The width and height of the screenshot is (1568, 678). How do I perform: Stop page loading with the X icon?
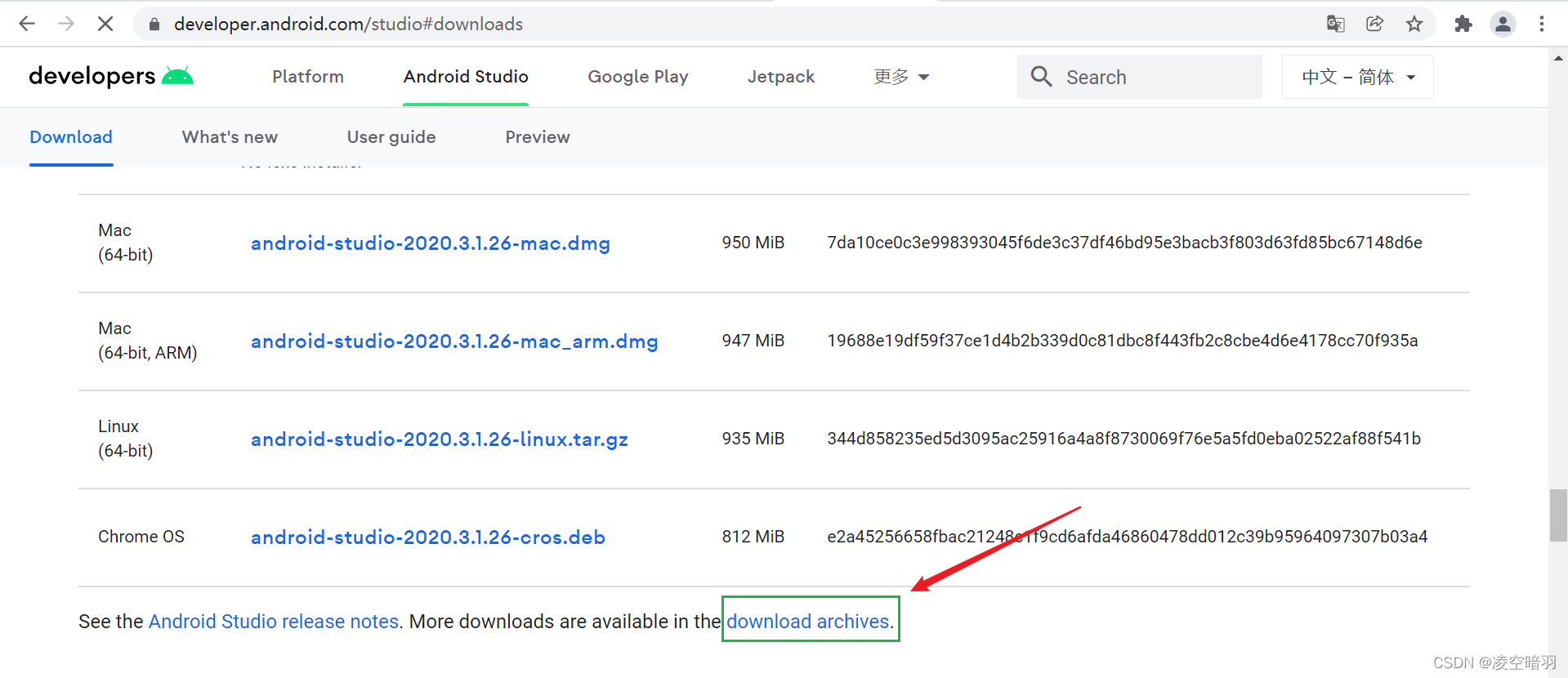[x=105, y=24]
